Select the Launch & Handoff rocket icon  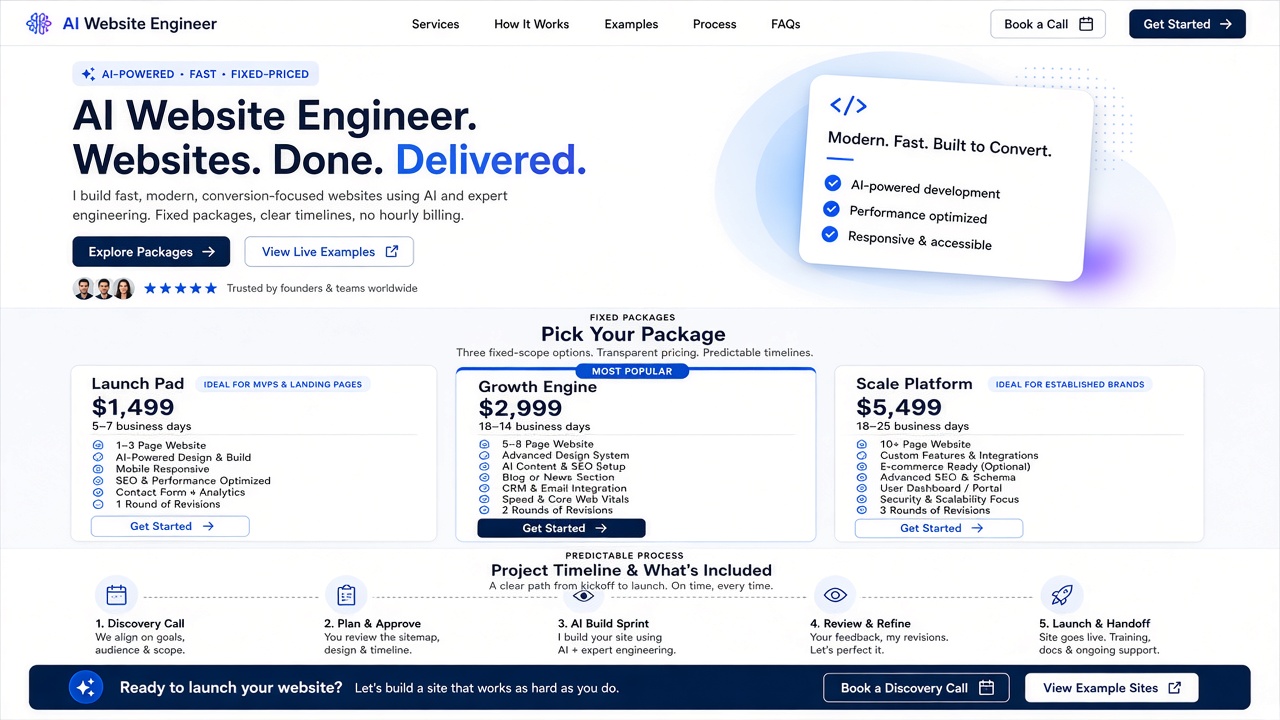1061,595
